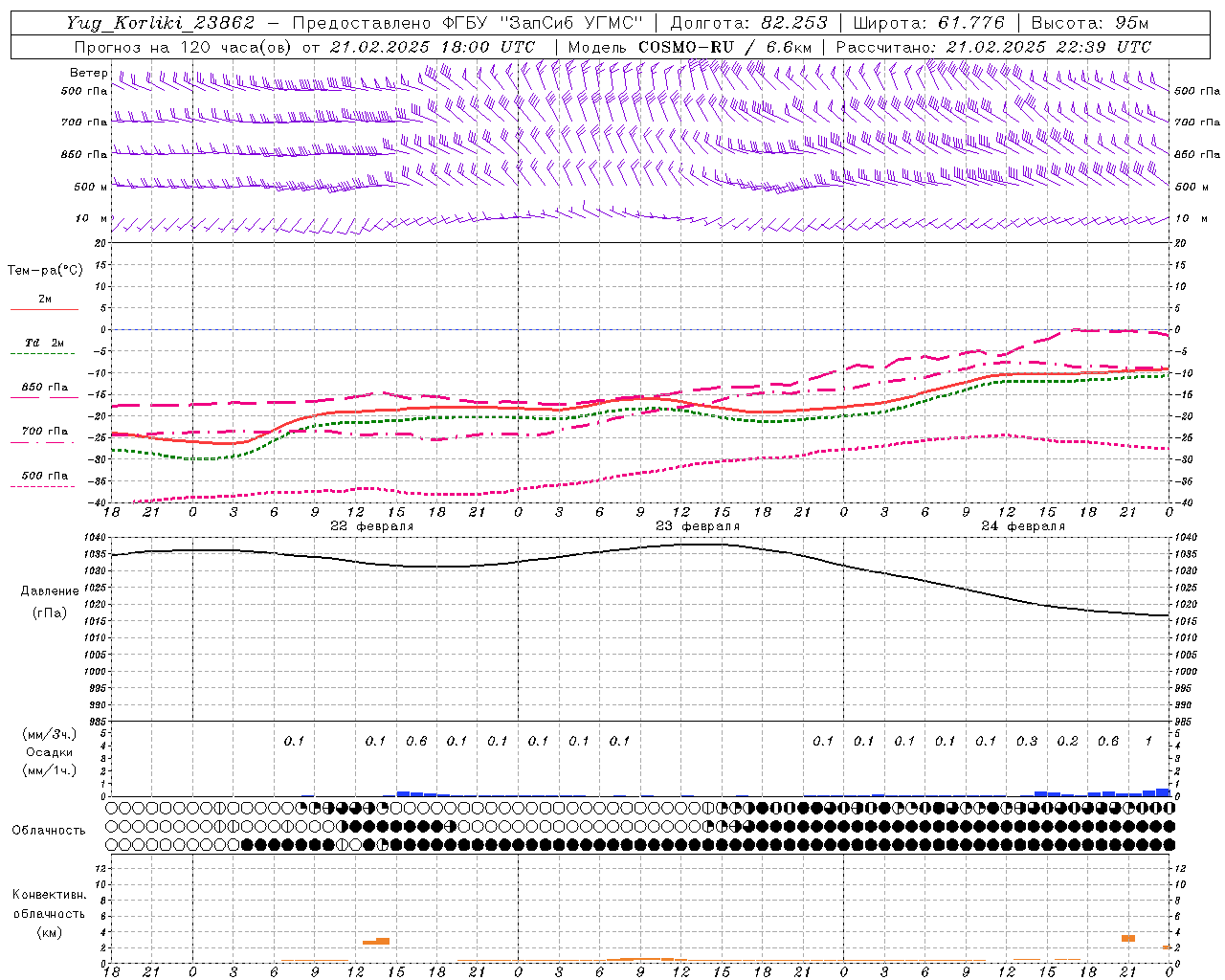
Task: Click the '(мм/1ч.)' precipitation unit label
Action: coord(50,770)
